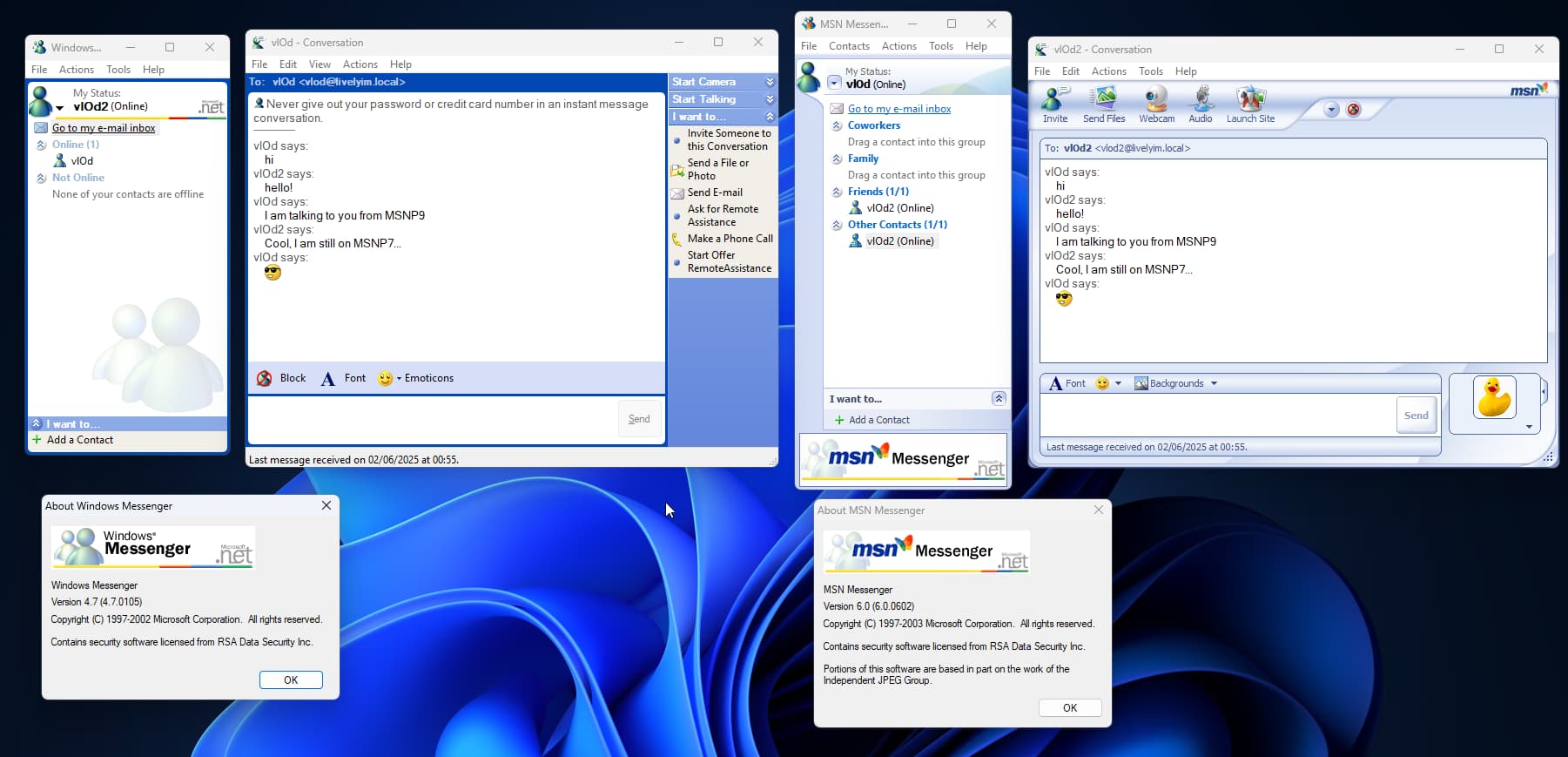Click vlOd contact icon in Windows Messenger list

pyautogui.click(x=60, y=161)
